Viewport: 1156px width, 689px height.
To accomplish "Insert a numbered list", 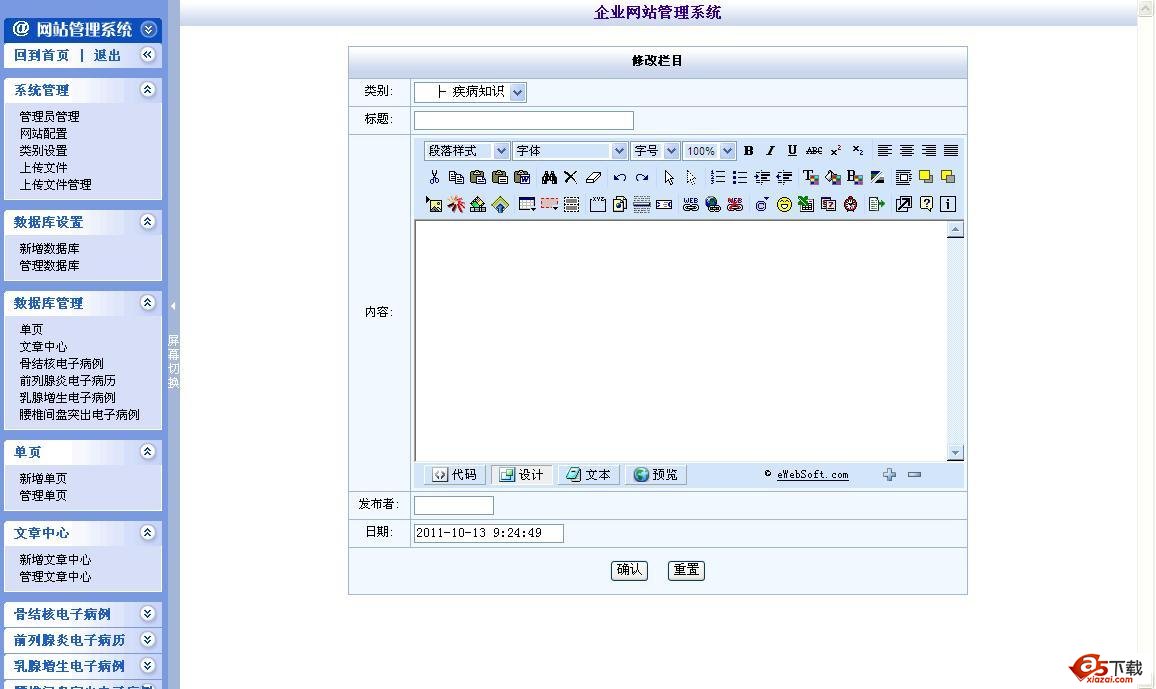I will pyautogui.click(x=717, y=177).
